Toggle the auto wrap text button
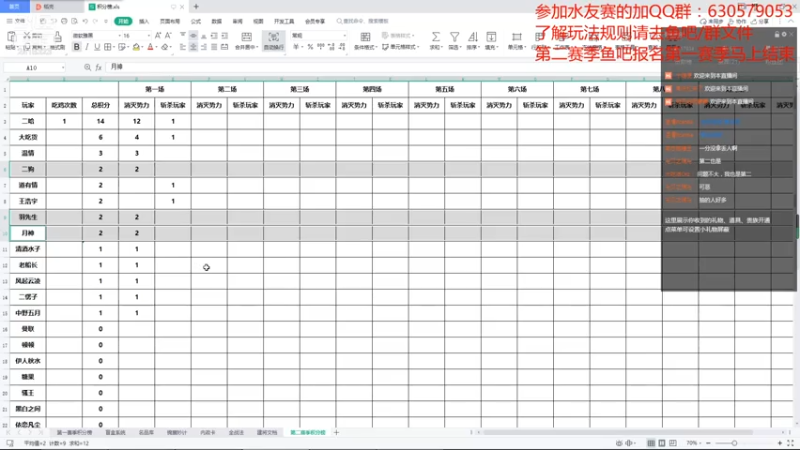The width and height of the screenshot is (800, 450). click(x=273, y=40)
